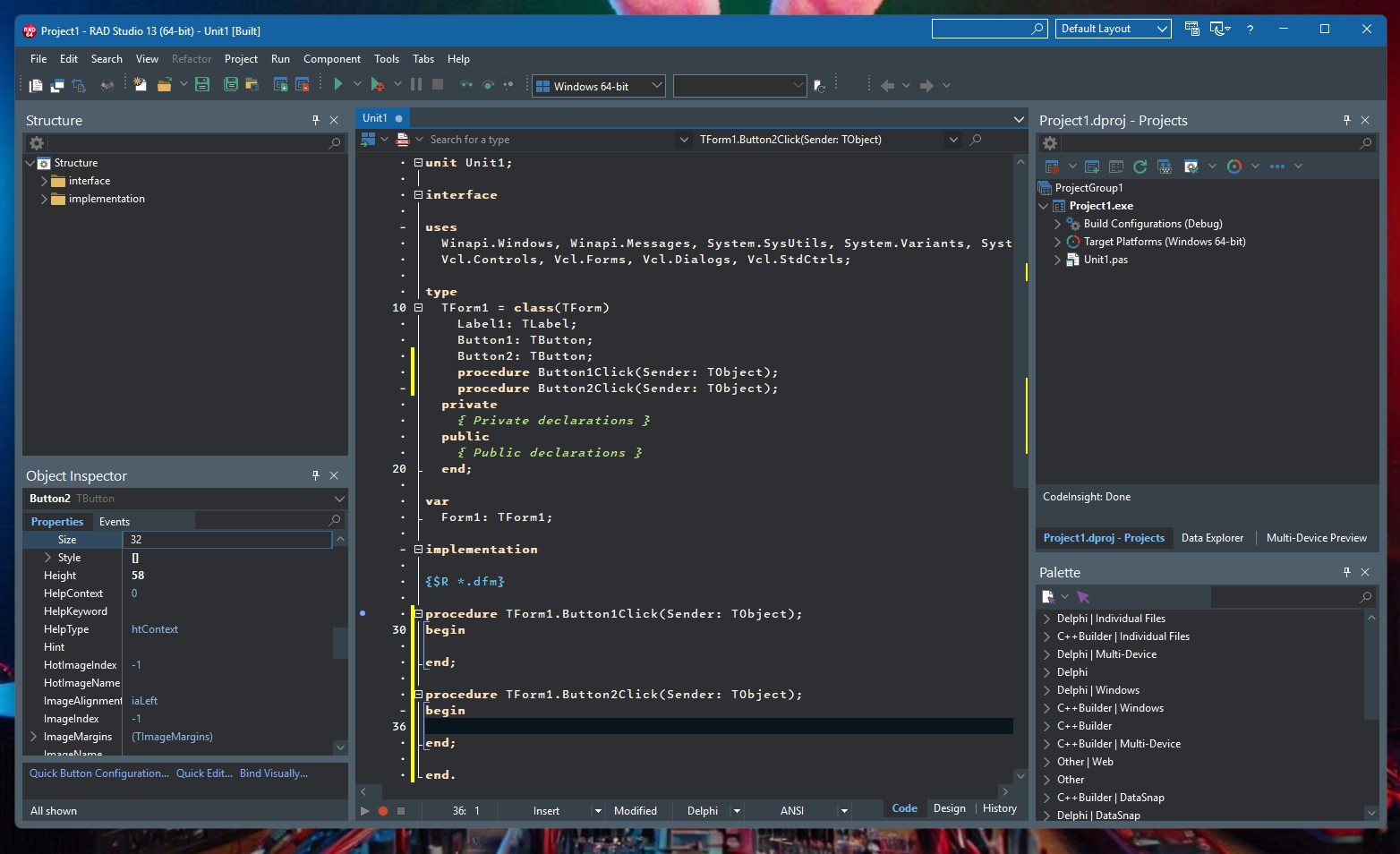Click the Refresh icon in Projects panel
This screenshot has width=1400, height=854.
1140,167
